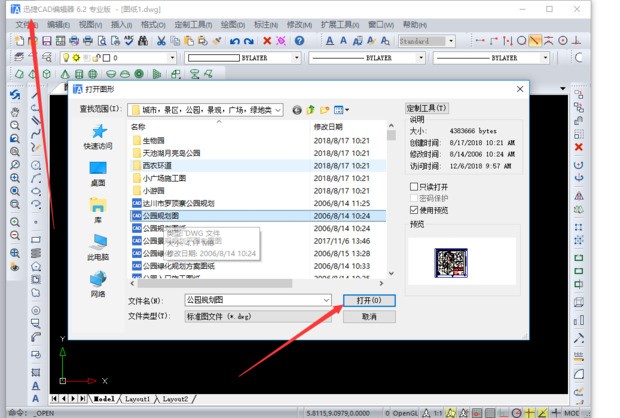
Task: Enable the 只读打开 checkbox
Action: pos(415,187)
